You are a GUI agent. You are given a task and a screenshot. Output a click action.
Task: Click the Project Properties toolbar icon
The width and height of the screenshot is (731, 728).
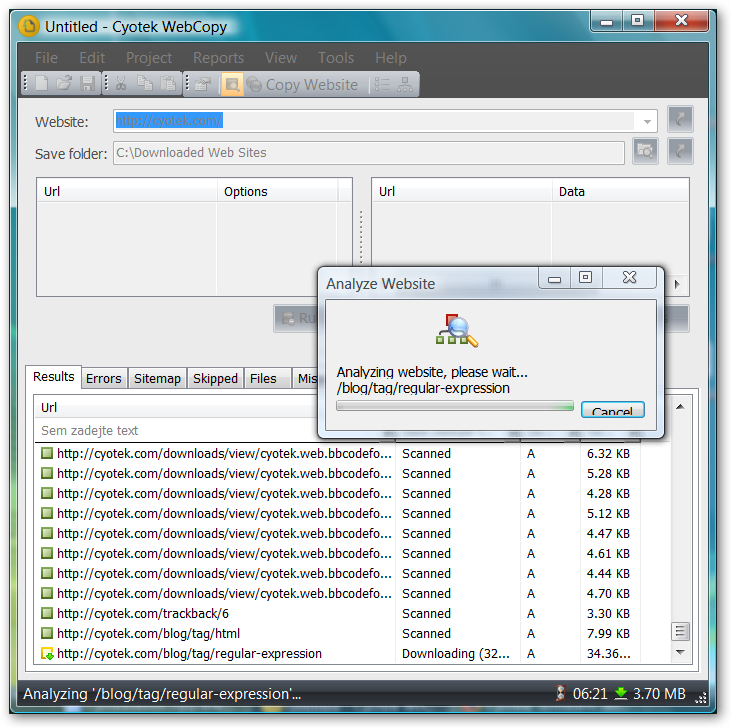[x=202, y=84]
